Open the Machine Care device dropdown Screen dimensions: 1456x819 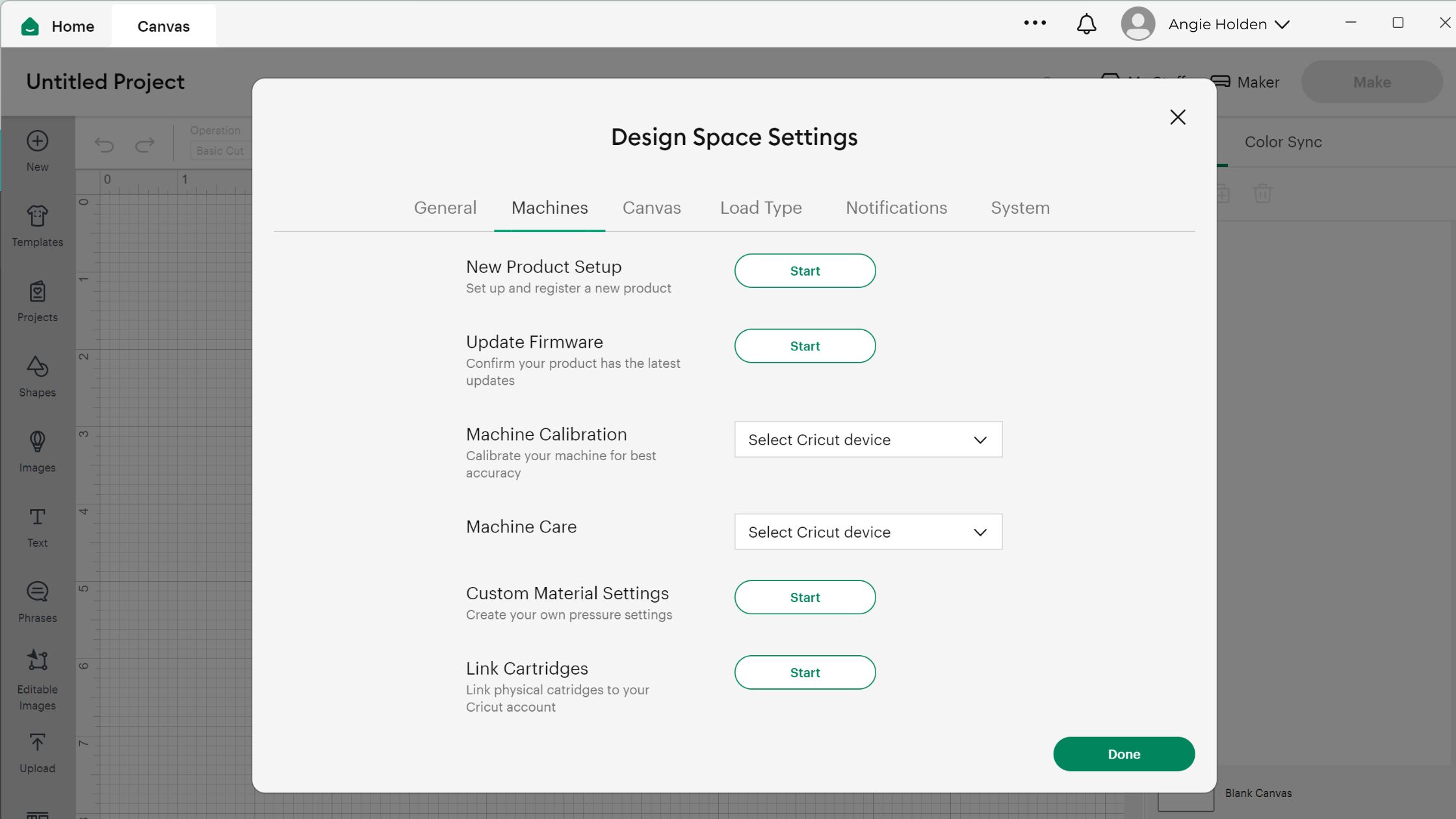pos(868,532)
